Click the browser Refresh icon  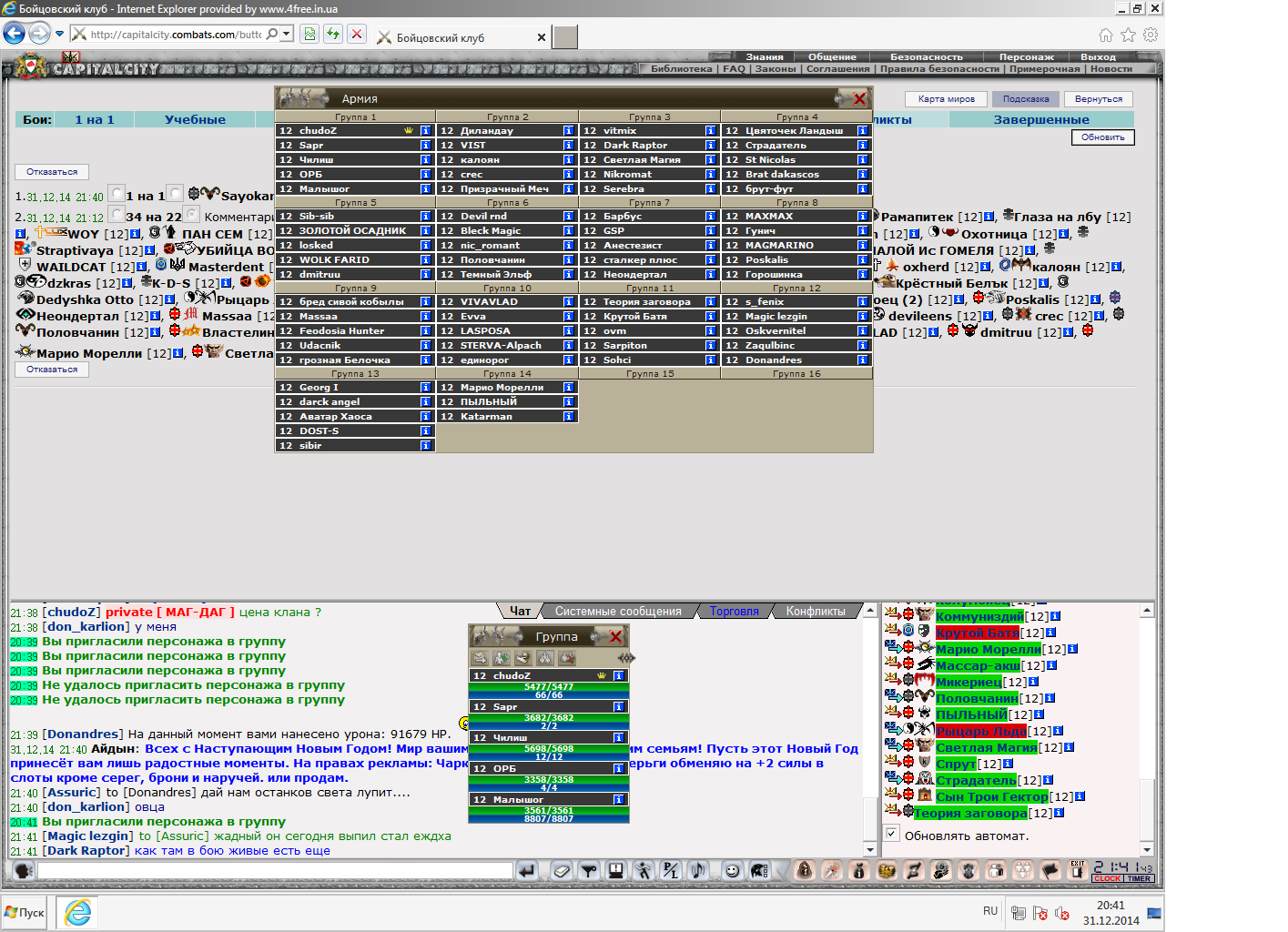333,34
